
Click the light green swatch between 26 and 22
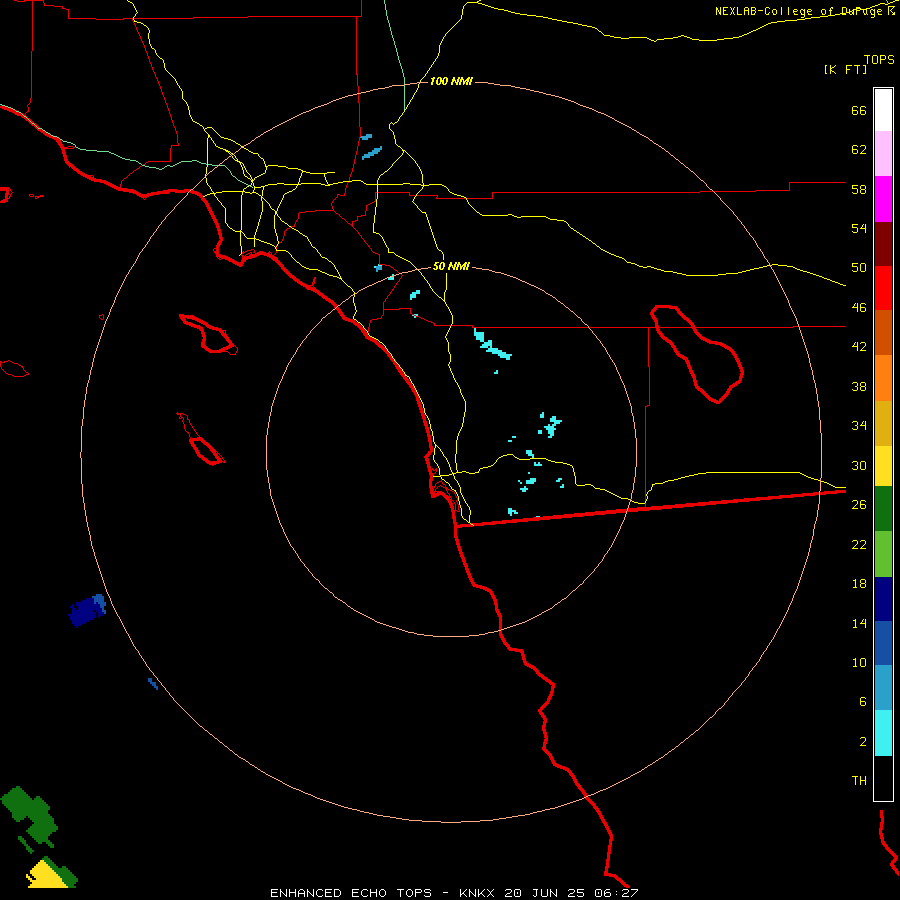[883, 554]
